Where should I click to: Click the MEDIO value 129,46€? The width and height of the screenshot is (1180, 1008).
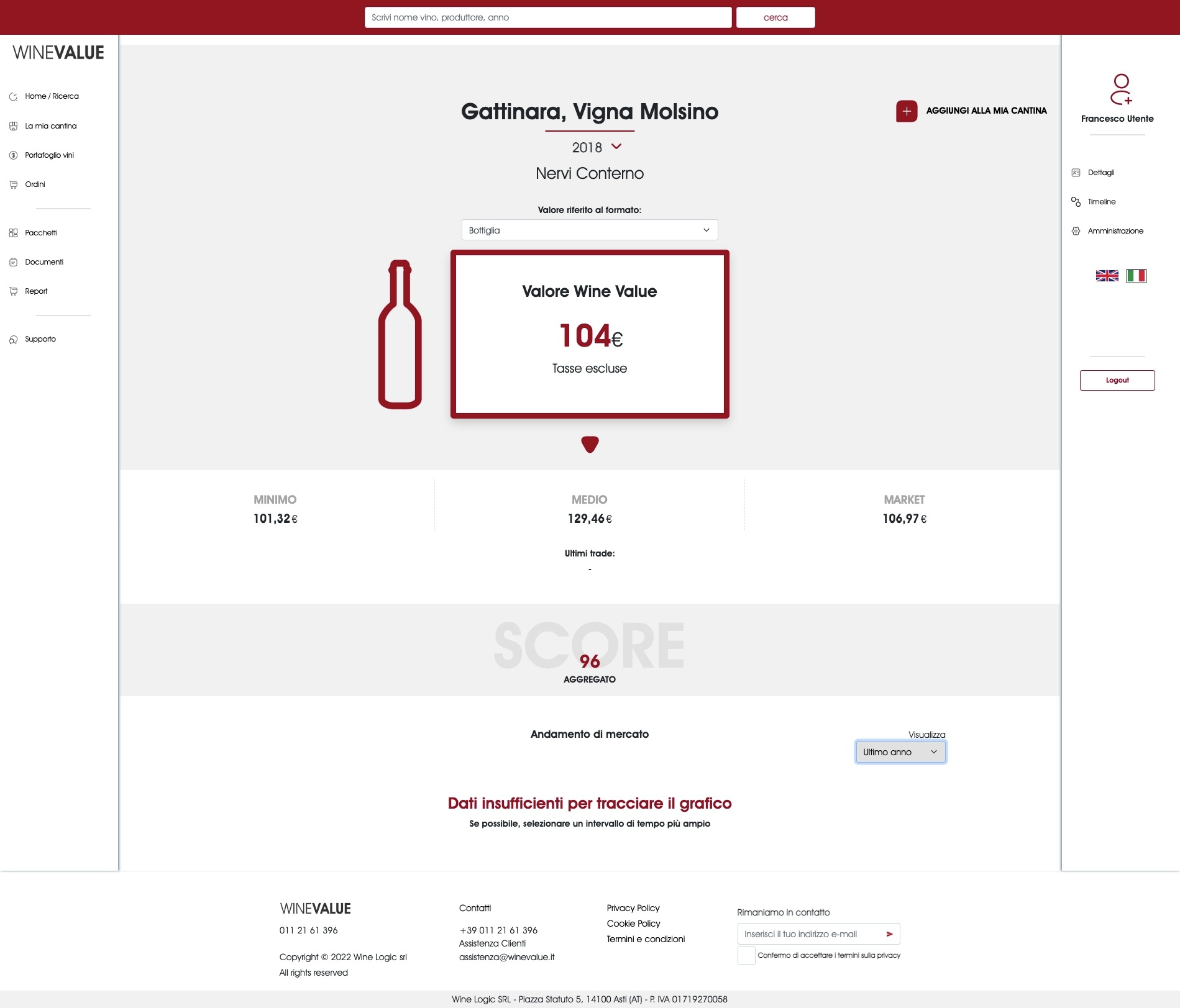click(x=590, y=519)
